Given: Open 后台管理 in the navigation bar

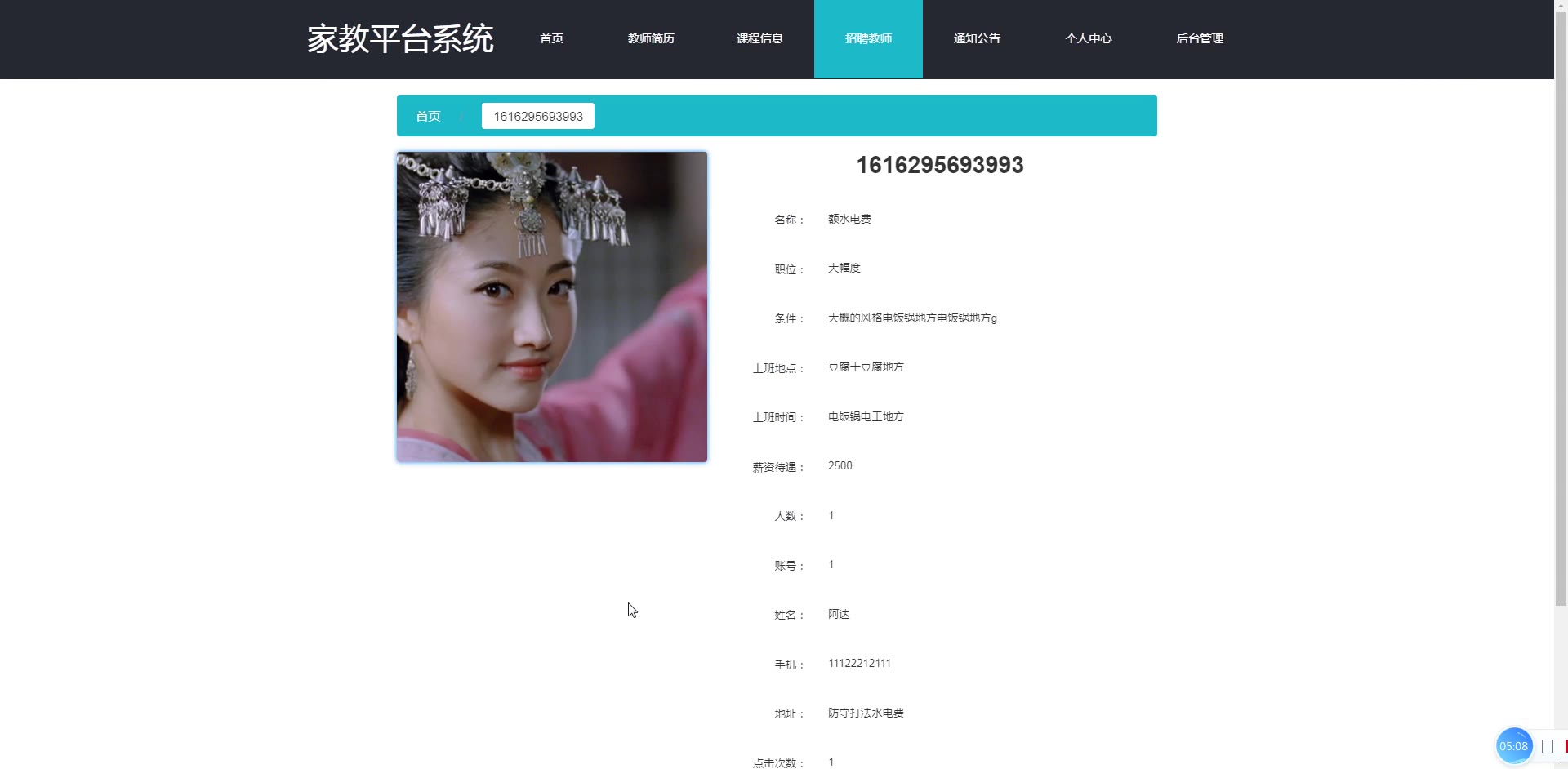Looking at the screenshot, I should [x=1199, y=38].
